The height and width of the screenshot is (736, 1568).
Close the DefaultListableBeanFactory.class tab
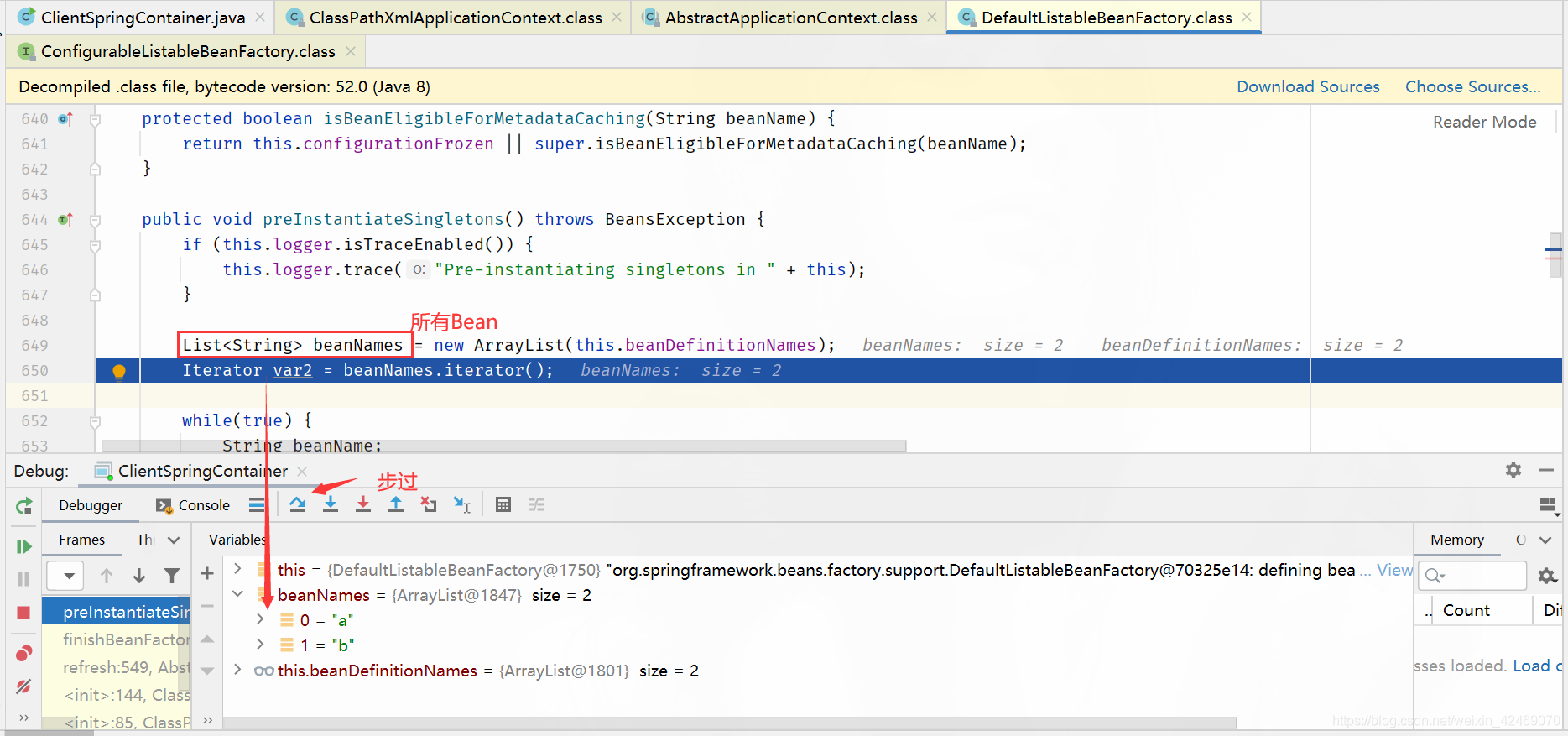point(1247,17)
